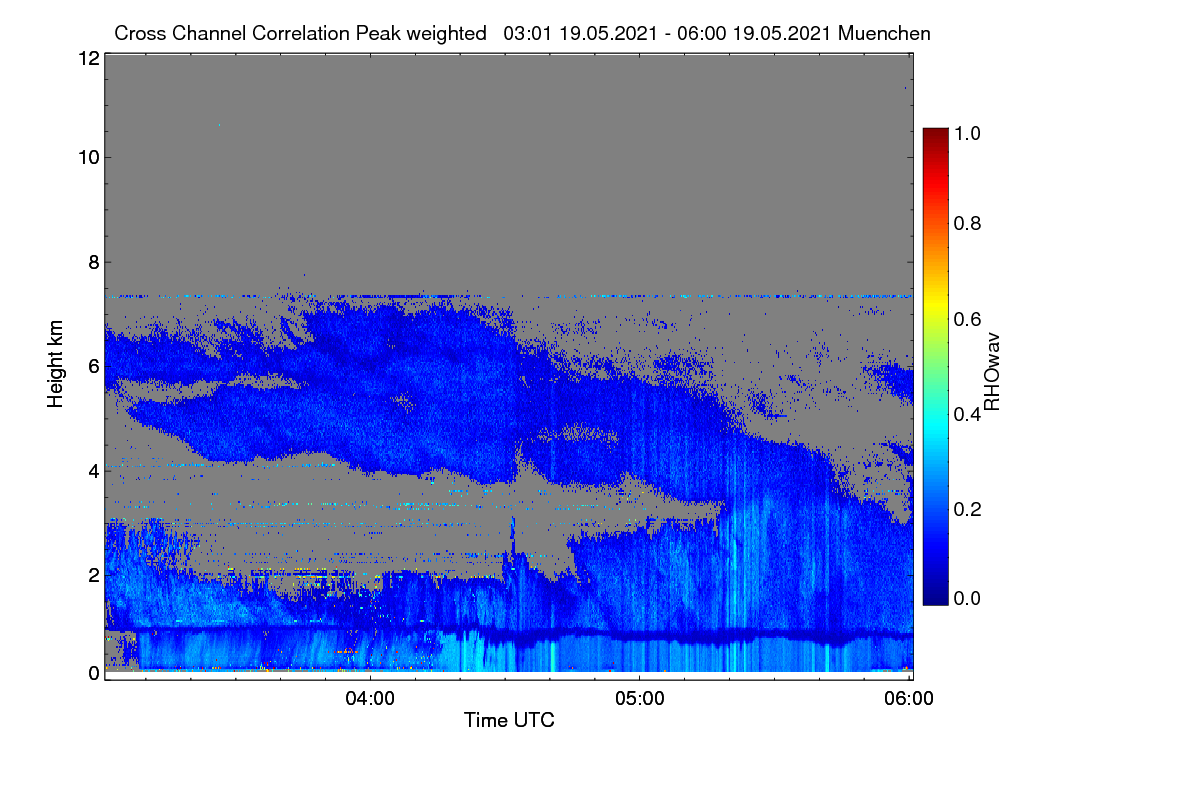Click the date range text '03:01 19.05.2021'

click(579, 34)
